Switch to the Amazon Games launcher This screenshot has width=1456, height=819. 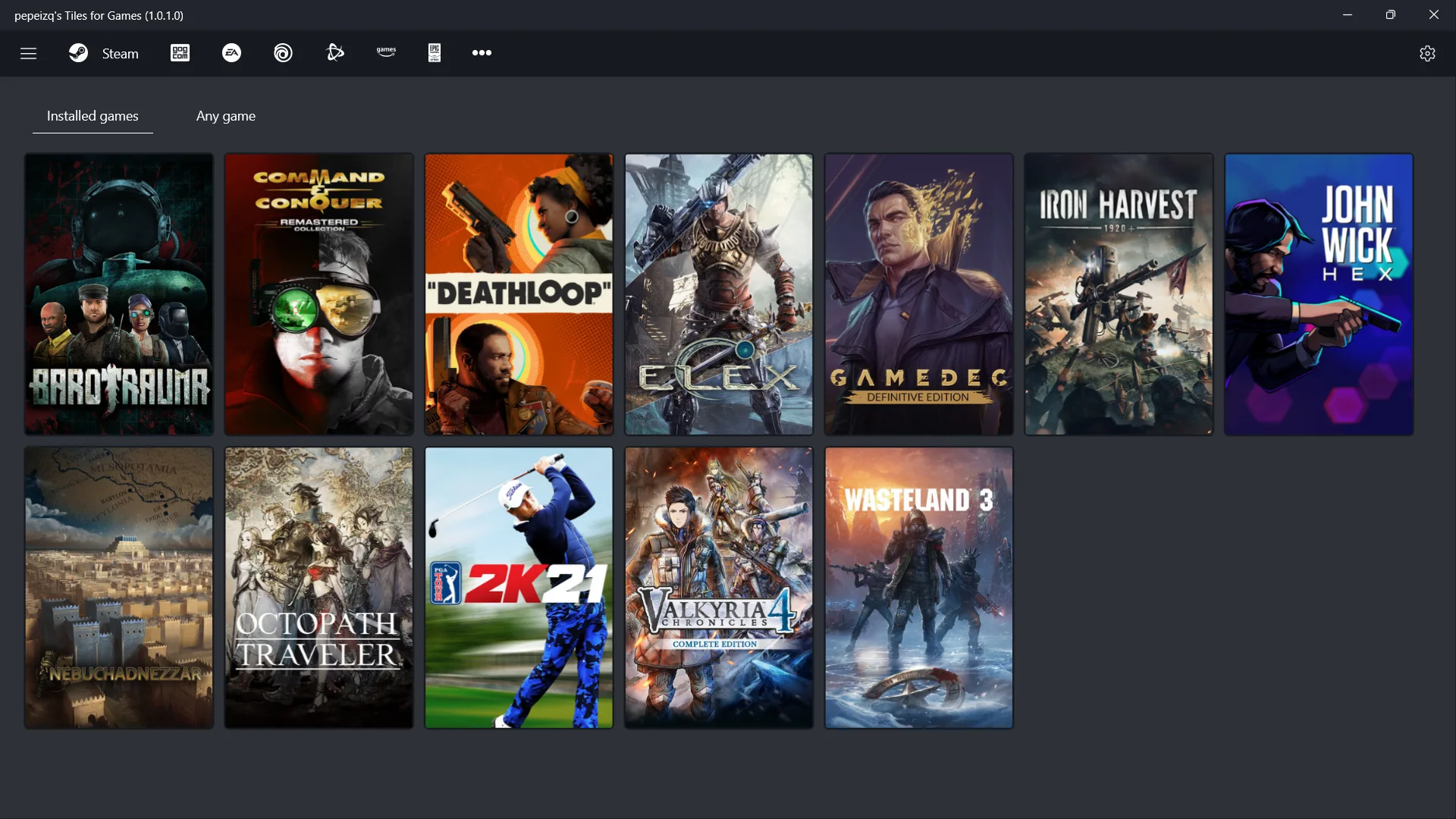coord(386,53)
